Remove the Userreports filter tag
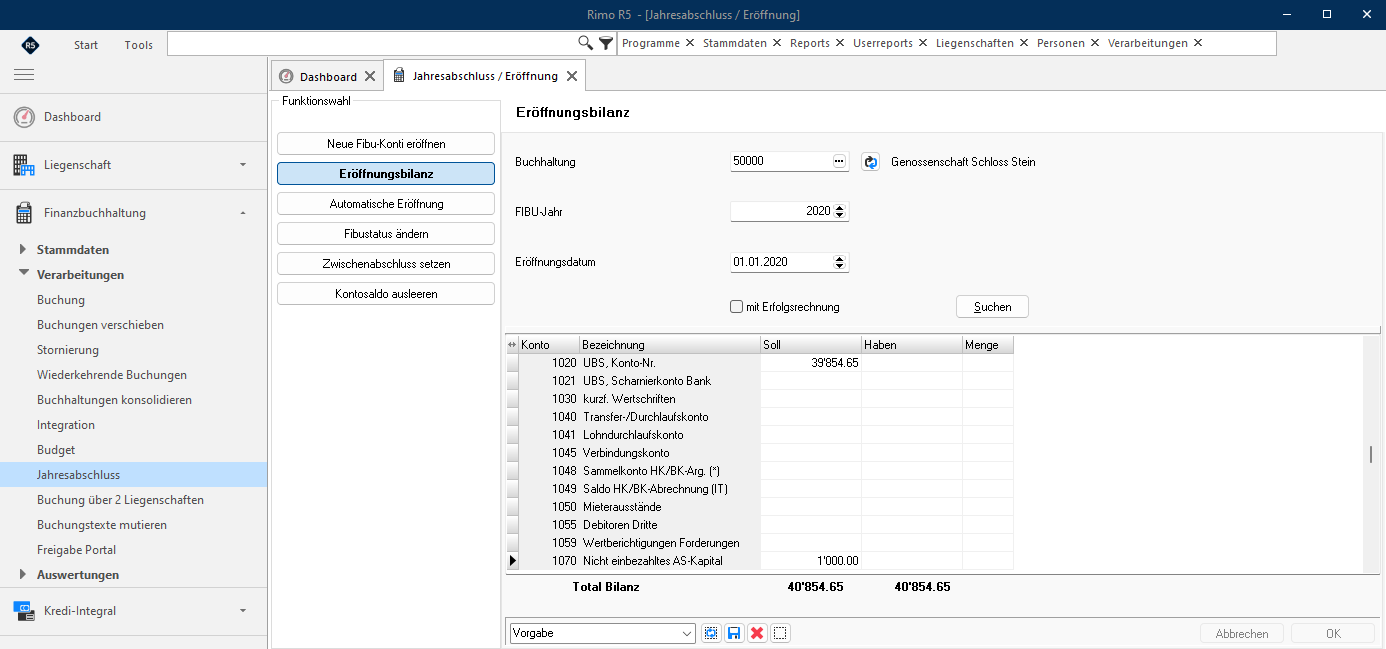The image size is (1386, 649). [923, 43]
